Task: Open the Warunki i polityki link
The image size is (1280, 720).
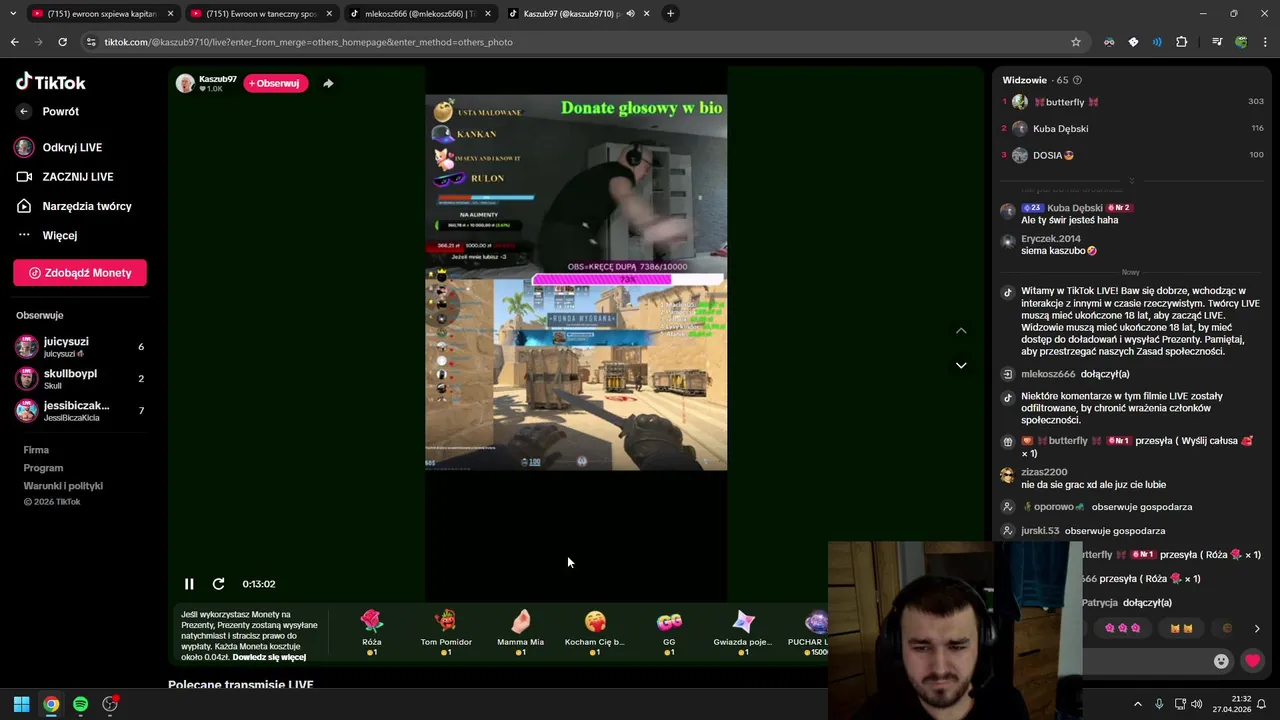Action: [x=63, y=486]
